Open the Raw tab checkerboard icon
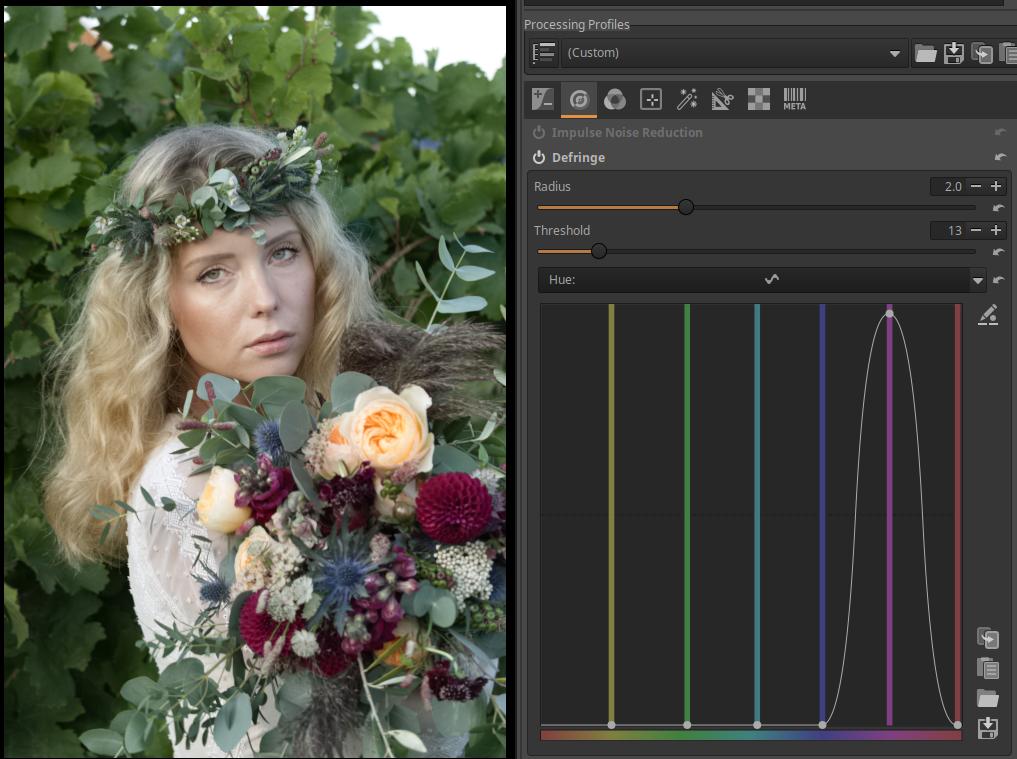Viewport: 1017px width, 759px height. pos(759,99)
